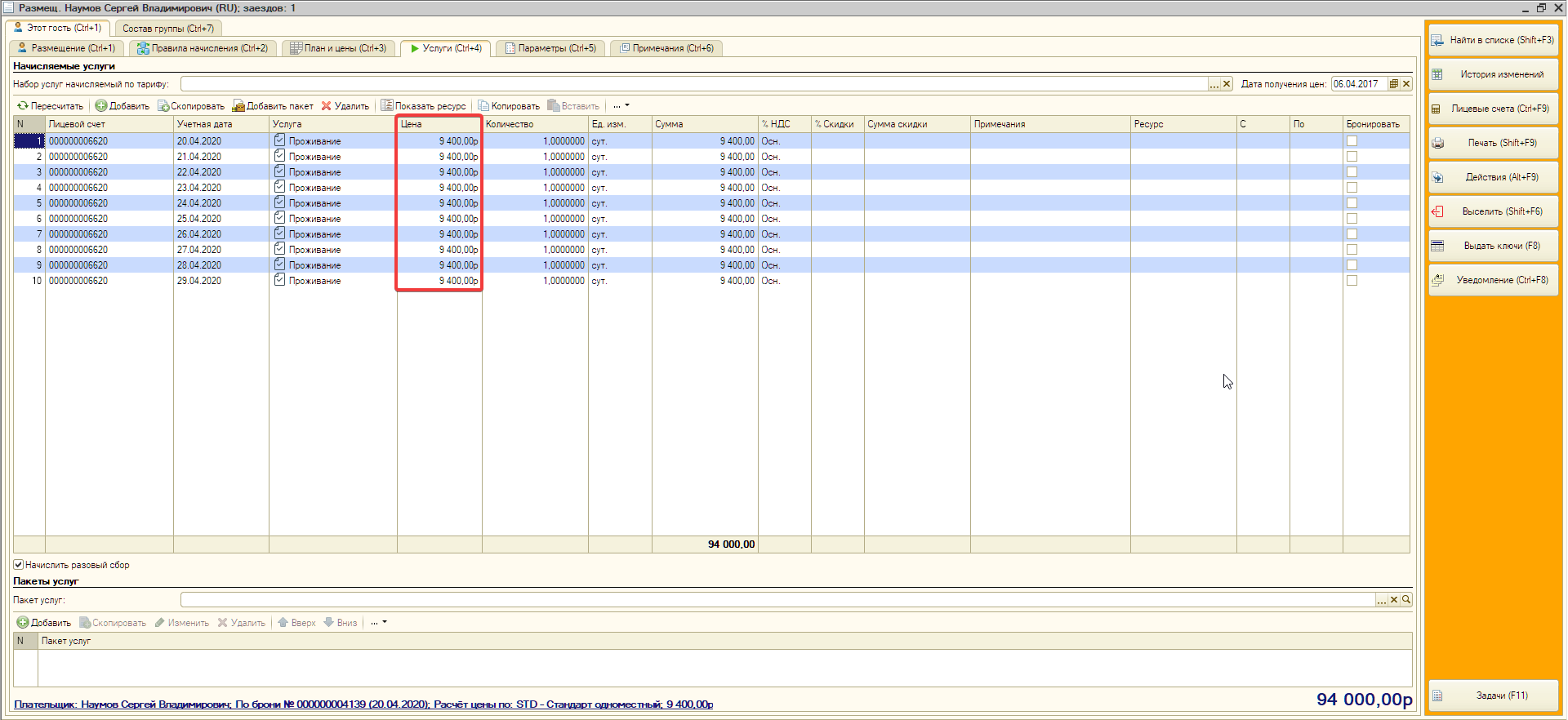This screenshot has height=720, width=1568.
Task: Clear the Пакет услуг field
Action: point(1394,600)
